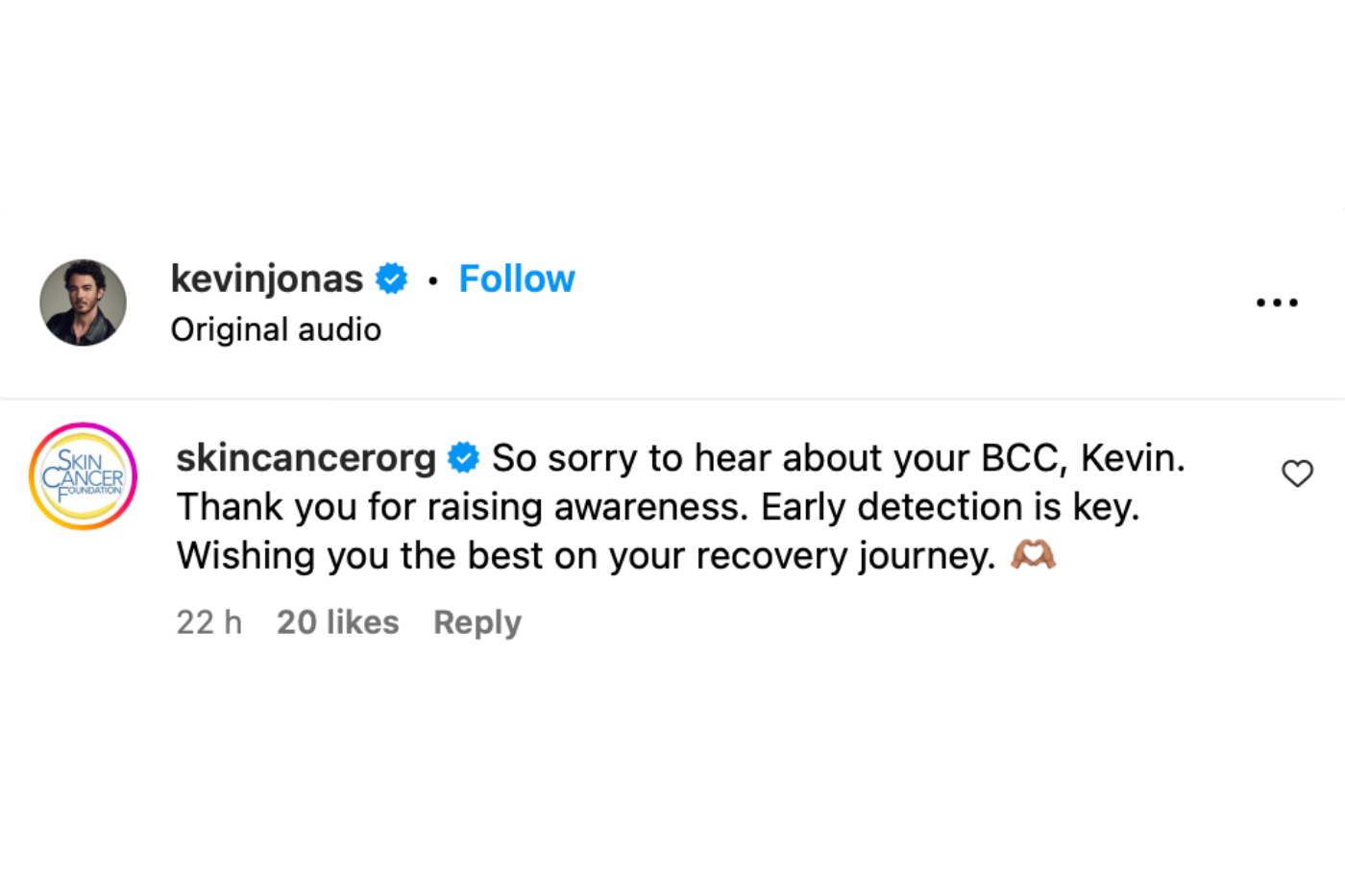Click the divider line below post header
The width and height of the screenshot is (1345, 896).
tap(672, 398)
